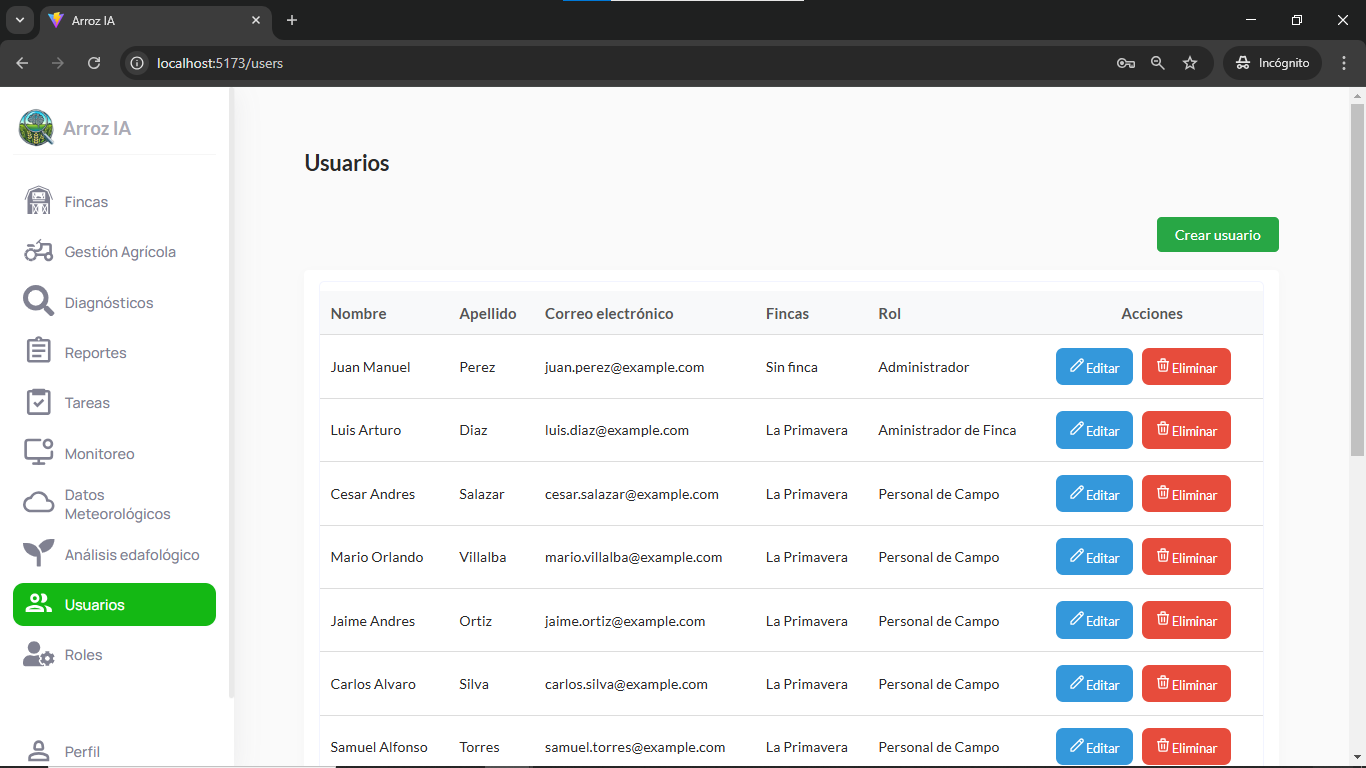This screenshot has width=1366, height=768.
Task: Click the checklist icon for Tareas
Action: [x=39, y=402]
